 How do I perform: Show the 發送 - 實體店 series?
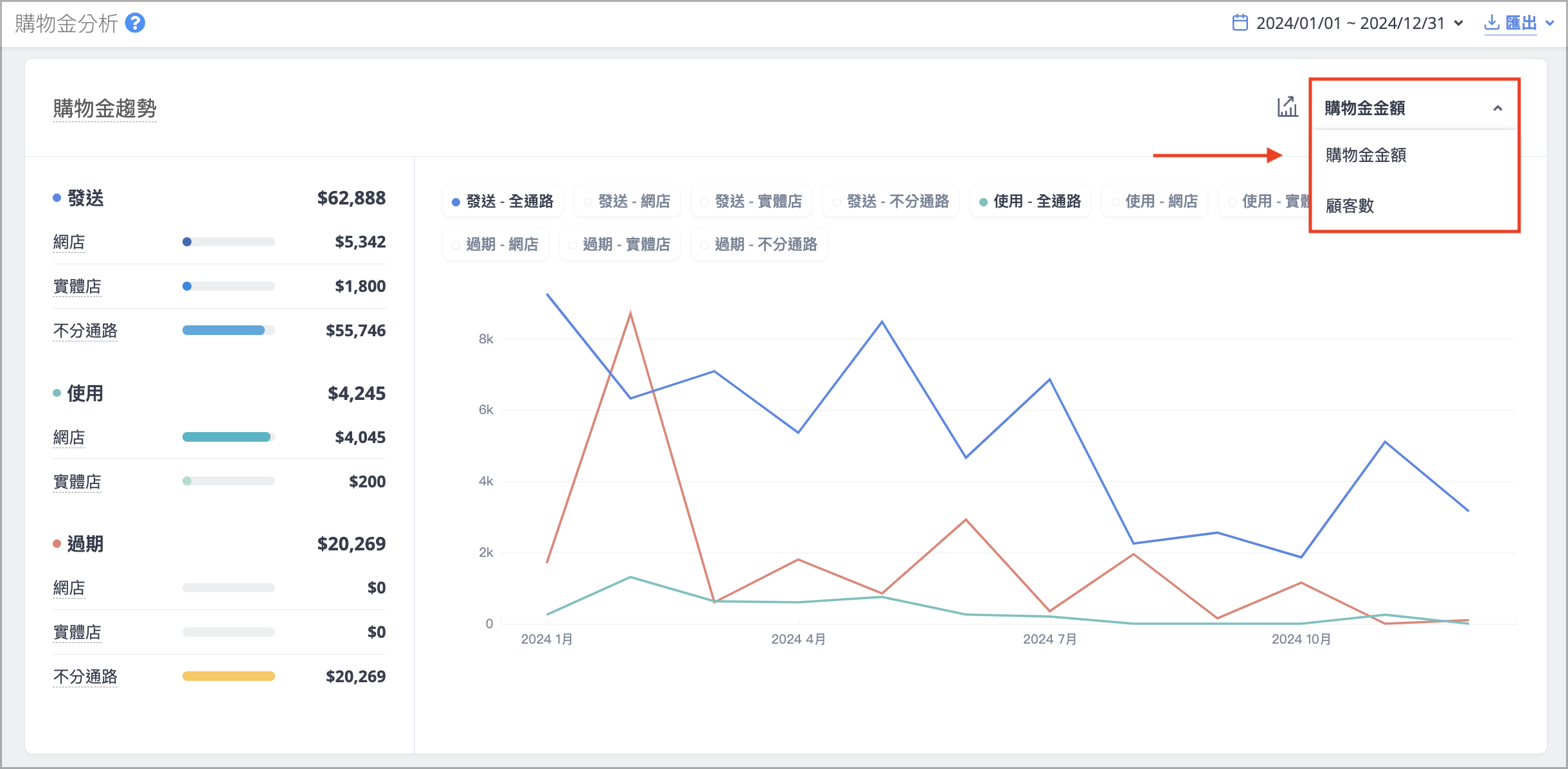click(751, 201)
